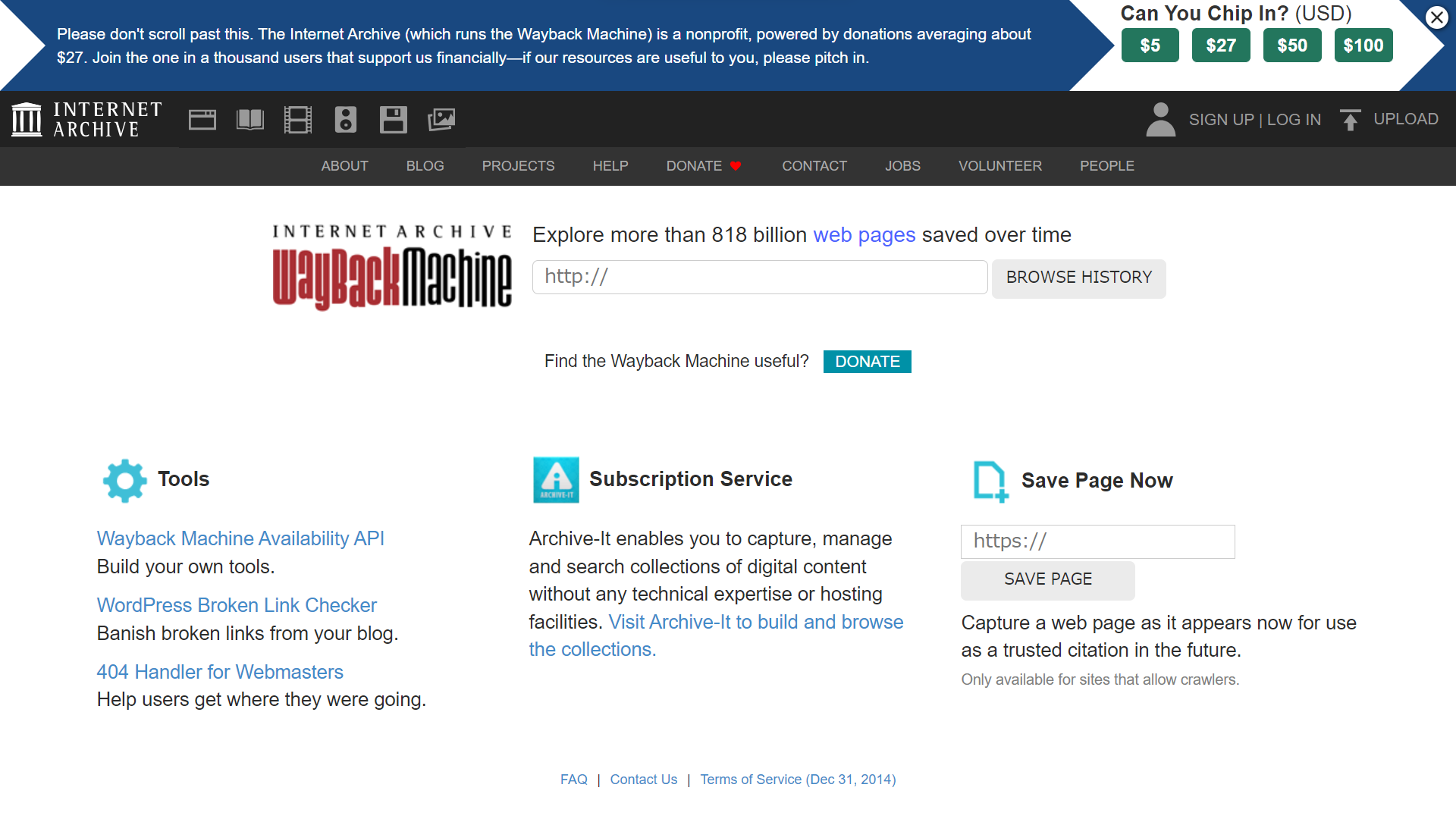Click the SAVE PAGE button
This screenshot has width=1456, height=819.
(1047, 579)
